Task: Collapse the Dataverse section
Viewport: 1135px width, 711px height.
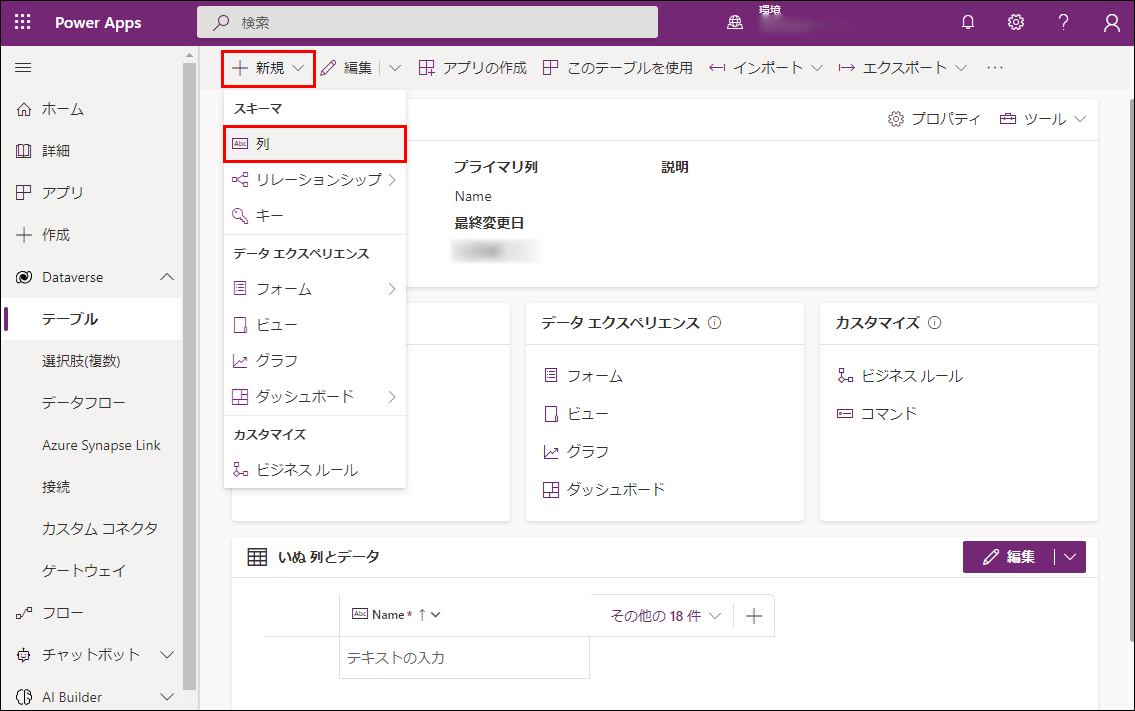Action: coord(166,277)
